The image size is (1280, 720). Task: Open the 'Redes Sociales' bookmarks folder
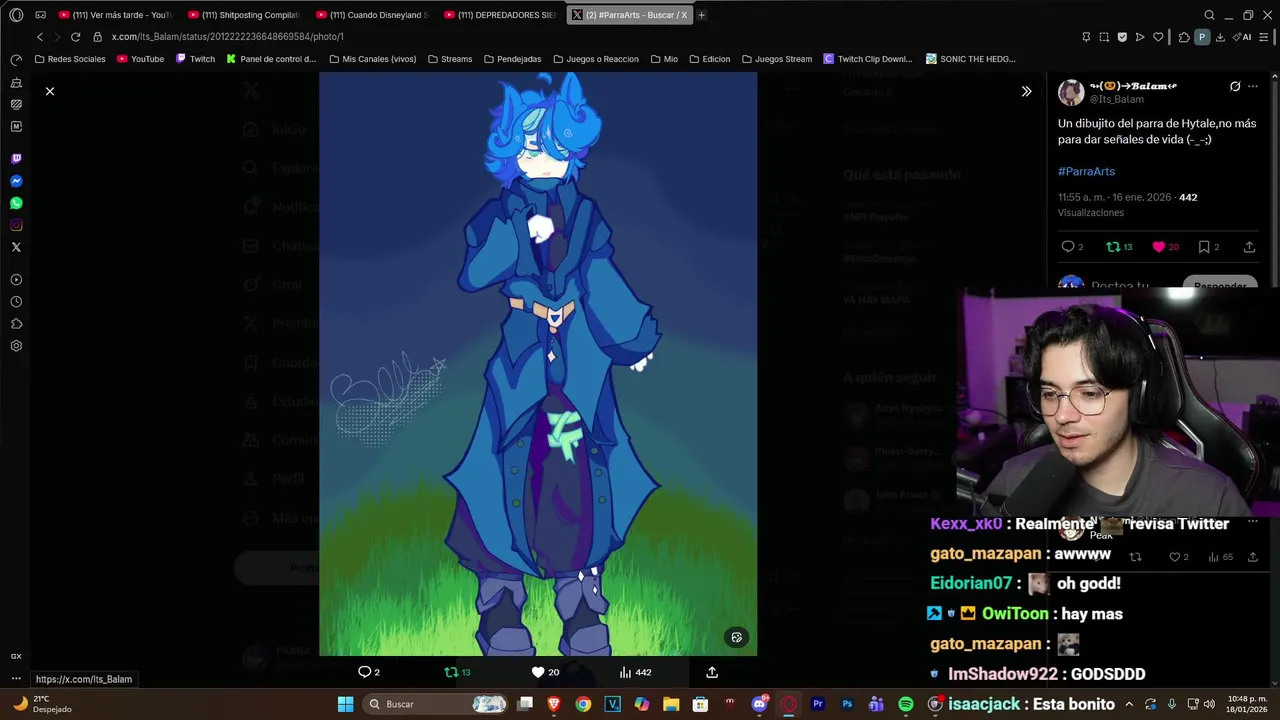70,59
